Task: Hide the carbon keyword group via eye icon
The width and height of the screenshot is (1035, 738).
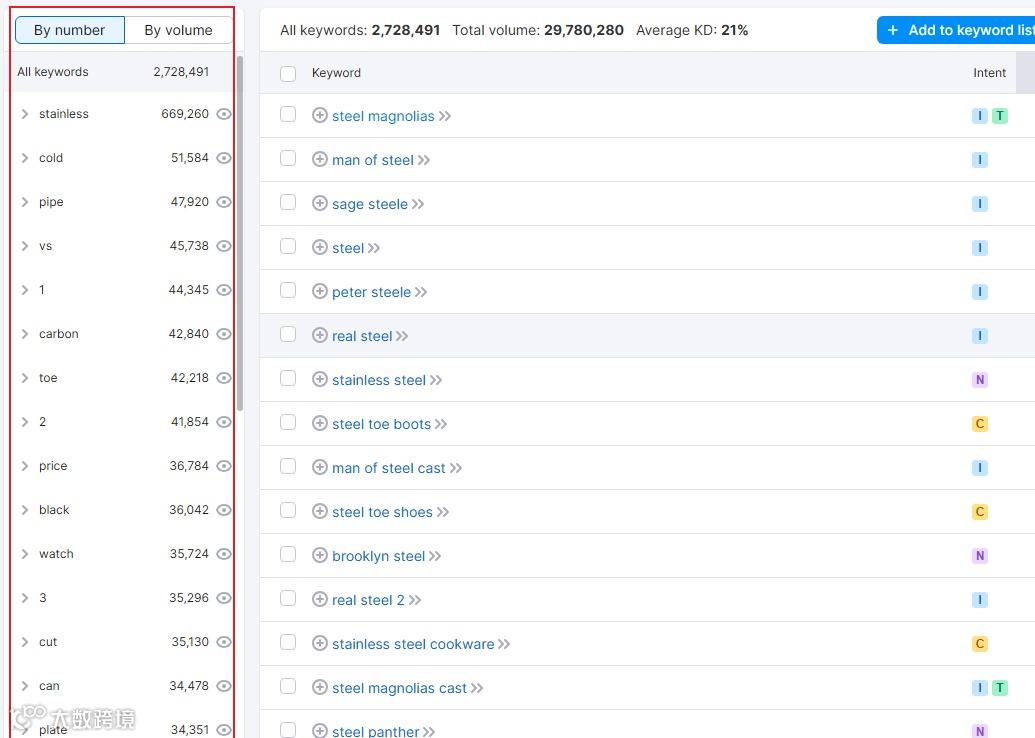Action: pyautogui.click(x=224, y=334)
